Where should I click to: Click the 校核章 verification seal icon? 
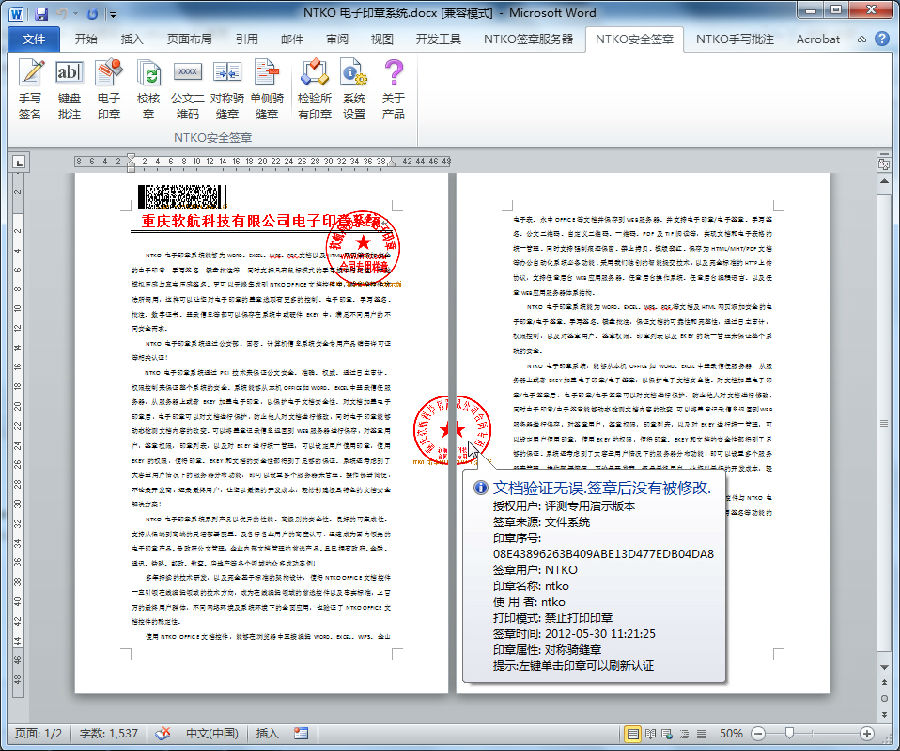[x=149, y=89]
